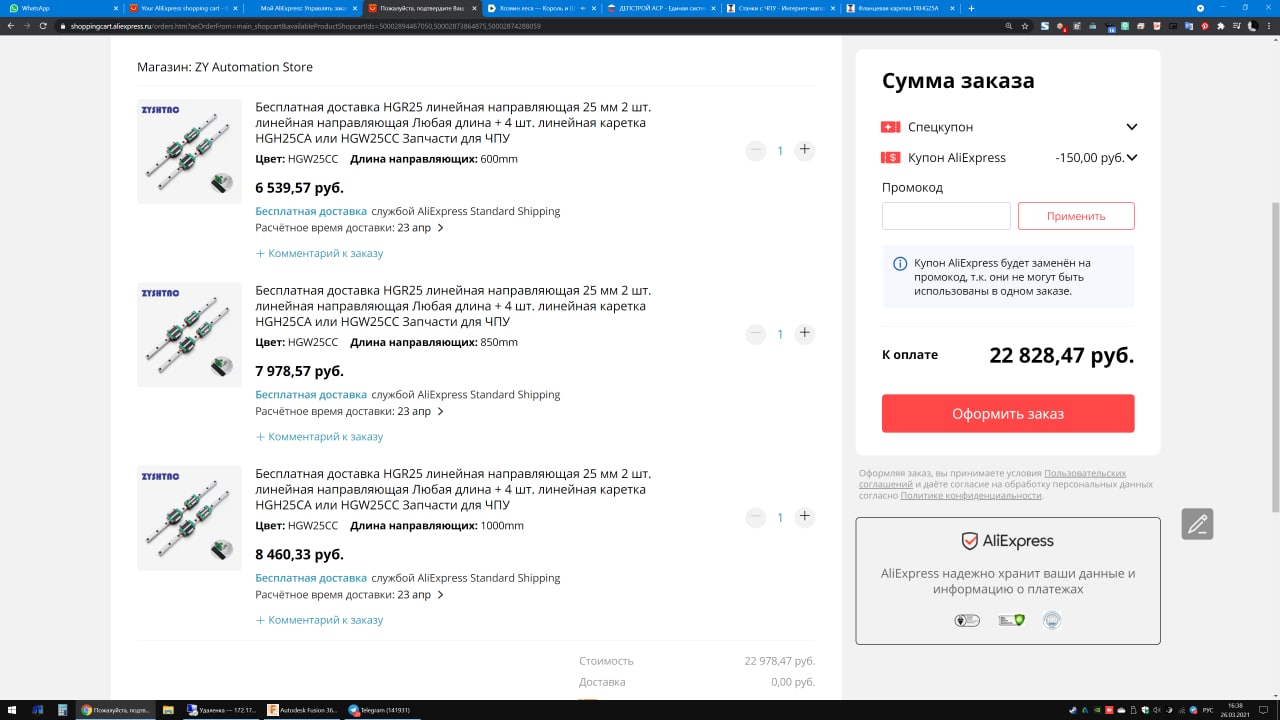The image size is (1280, 720).
Task: Click the address bar URL
Action: (305, 26)
